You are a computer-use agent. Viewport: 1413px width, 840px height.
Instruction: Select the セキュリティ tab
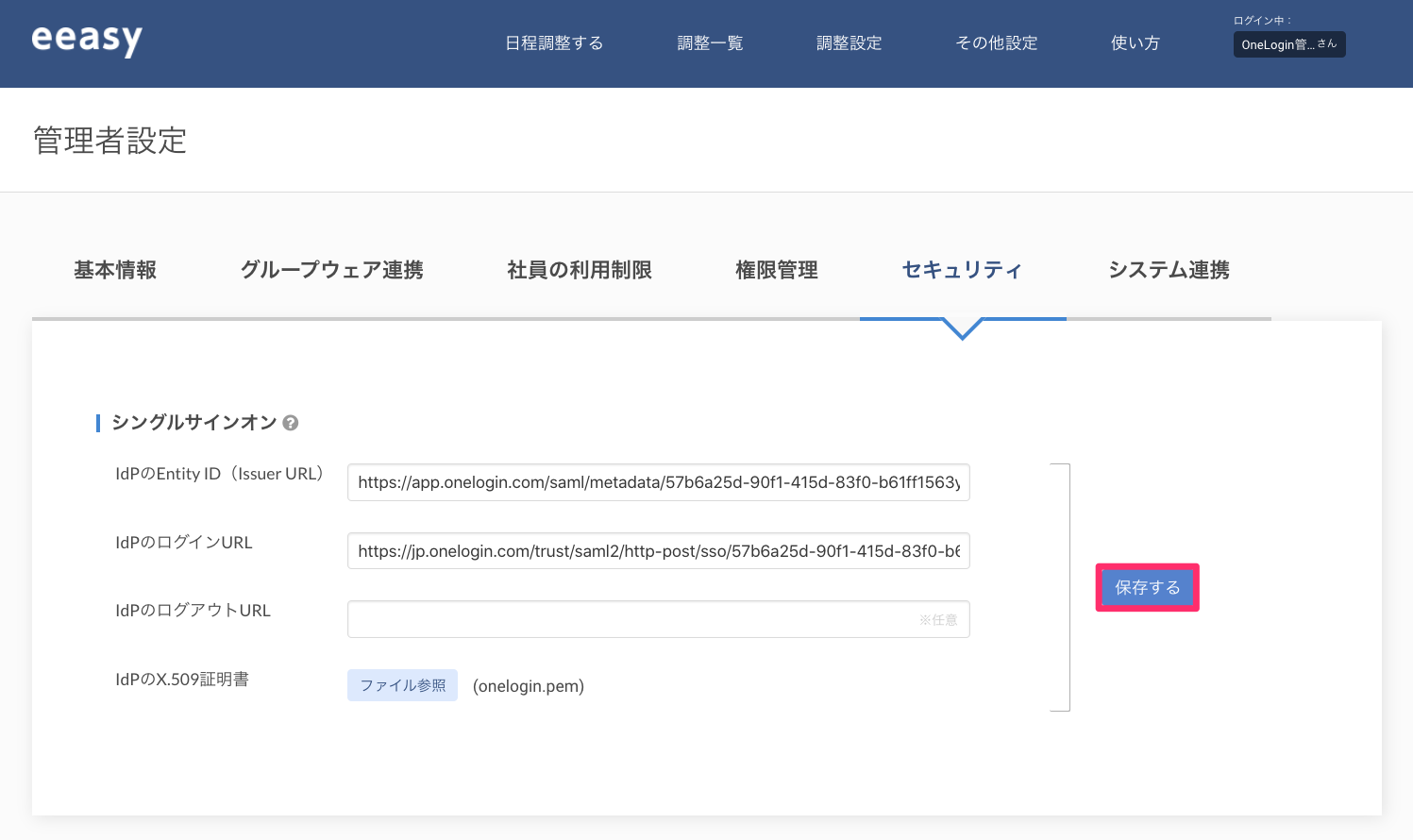pyautogui.click(x=962, y=270)
